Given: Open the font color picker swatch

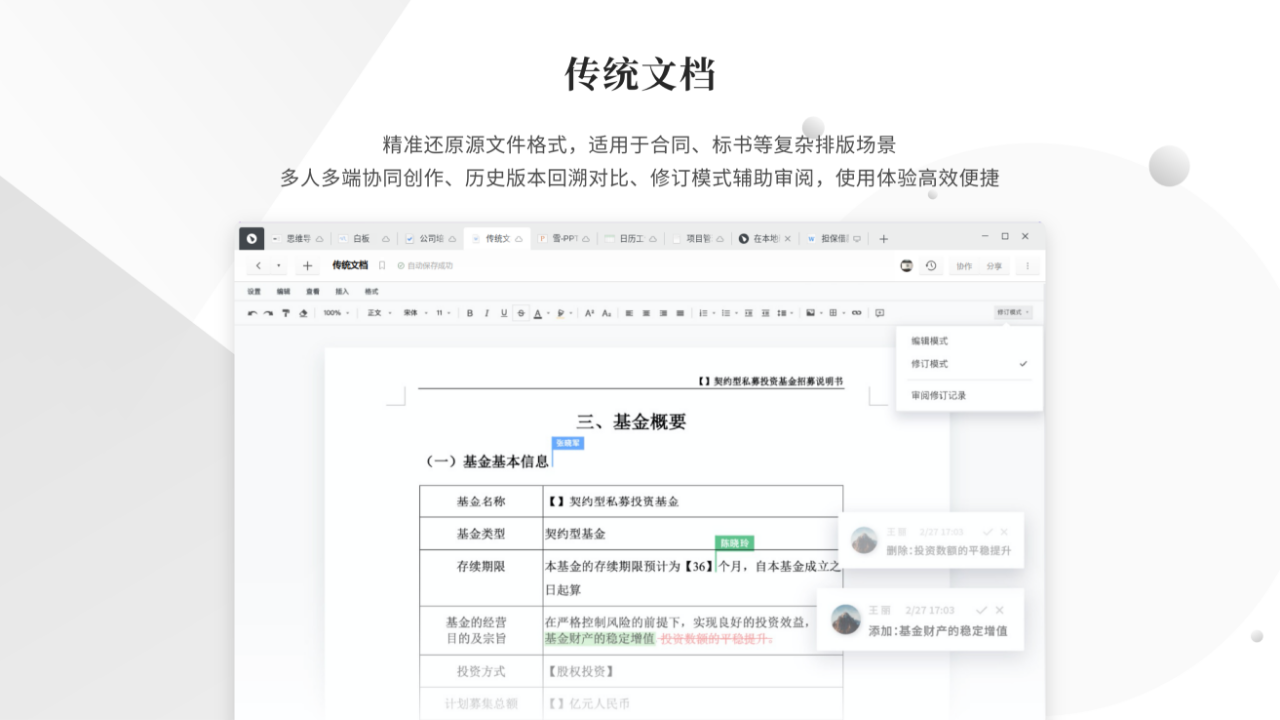Looking at the screenshot, I should click(x=540, y=313).
